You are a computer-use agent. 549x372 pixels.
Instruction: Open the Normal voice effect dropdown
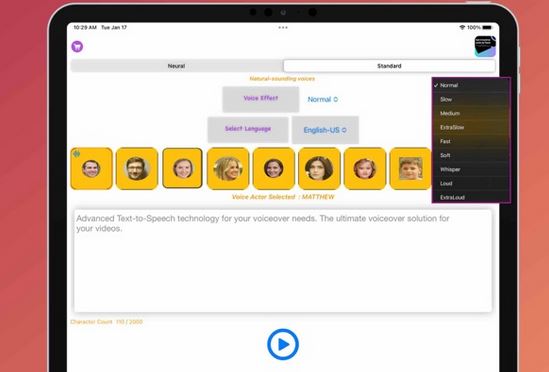coord(322,99)
